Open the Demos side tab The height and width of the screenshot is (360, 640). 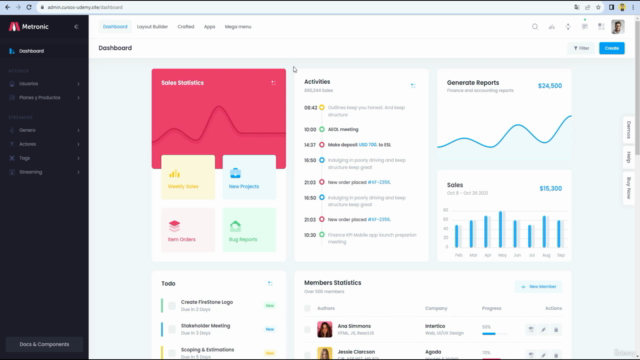coord(629,130)
